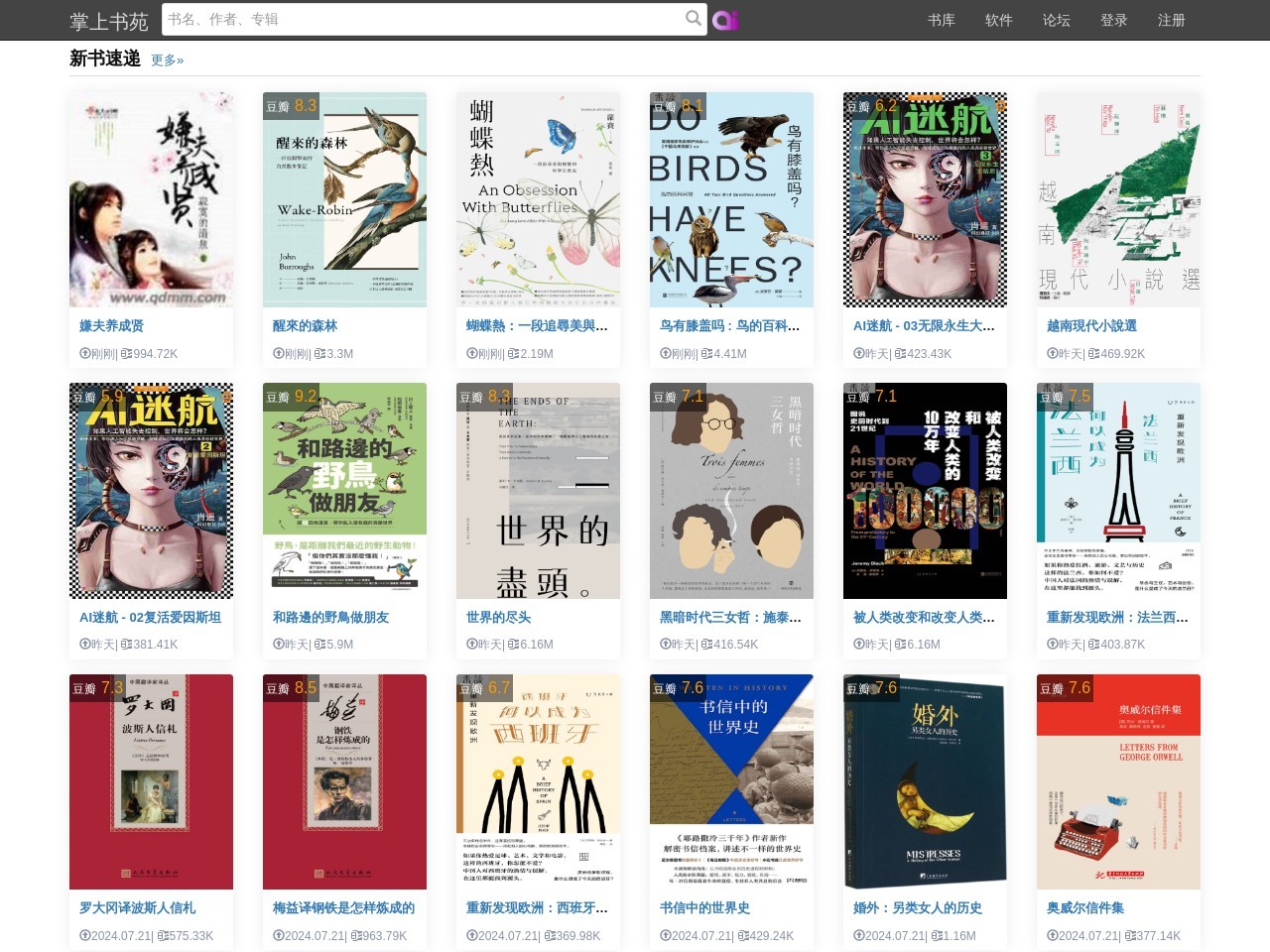Expand new books via 更多» link
1270x952 pixels.
[167, 60]
